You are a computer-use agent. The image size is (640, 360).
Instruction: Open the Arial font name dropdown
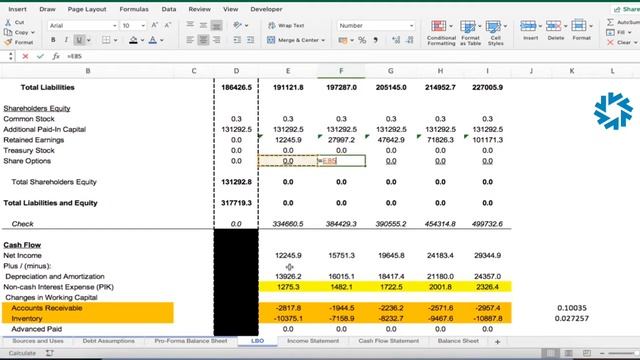(x=114, y=26)
